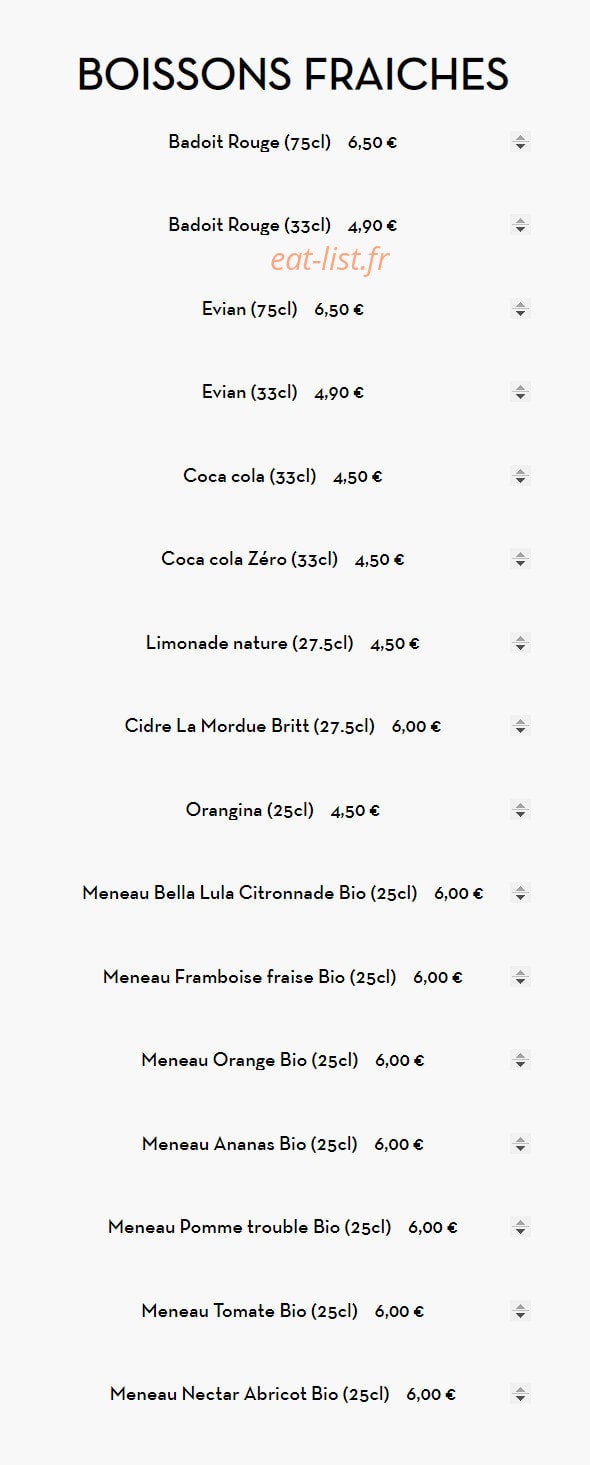Click the stepper next to Evian (75cl)
This screenshot has height=1465, width=590.
coord(520,309)
